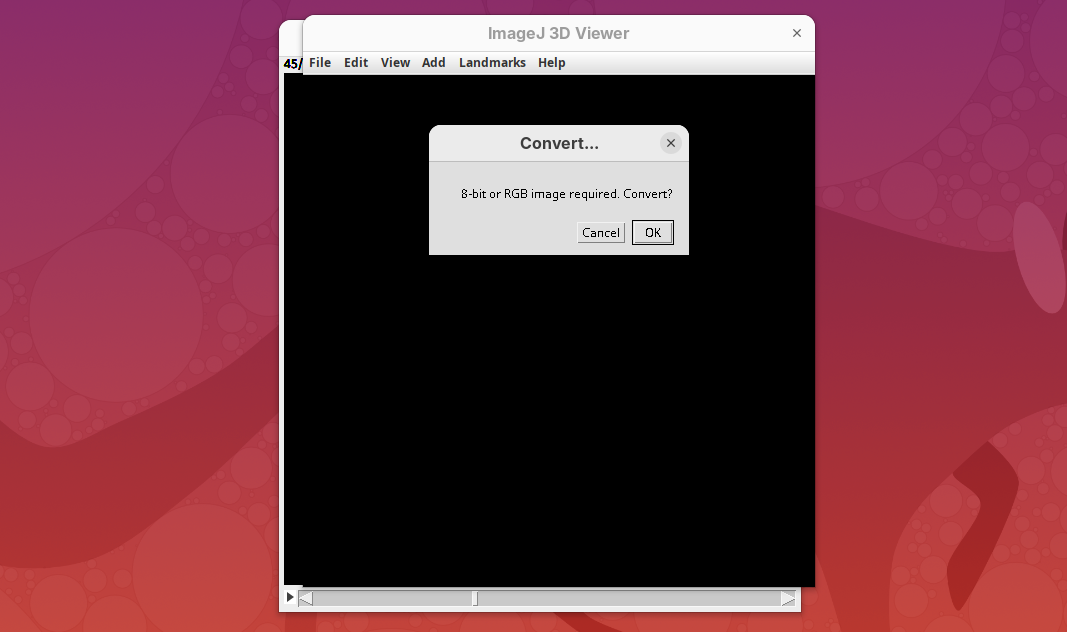This screenshot has height=632, width=1067.
Task: Click the 8-bit or RGB message text
Action: [x=566, y=194]
